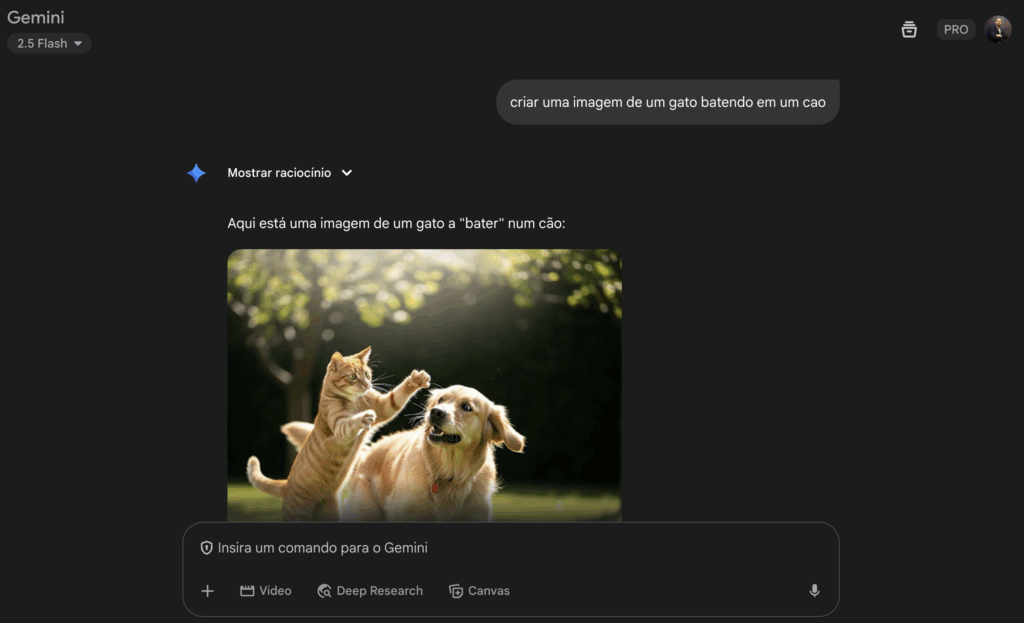This screenshot has height=623, width=1024.
Task: Click the user prompt message bubble
Action: tap(667, 102)
